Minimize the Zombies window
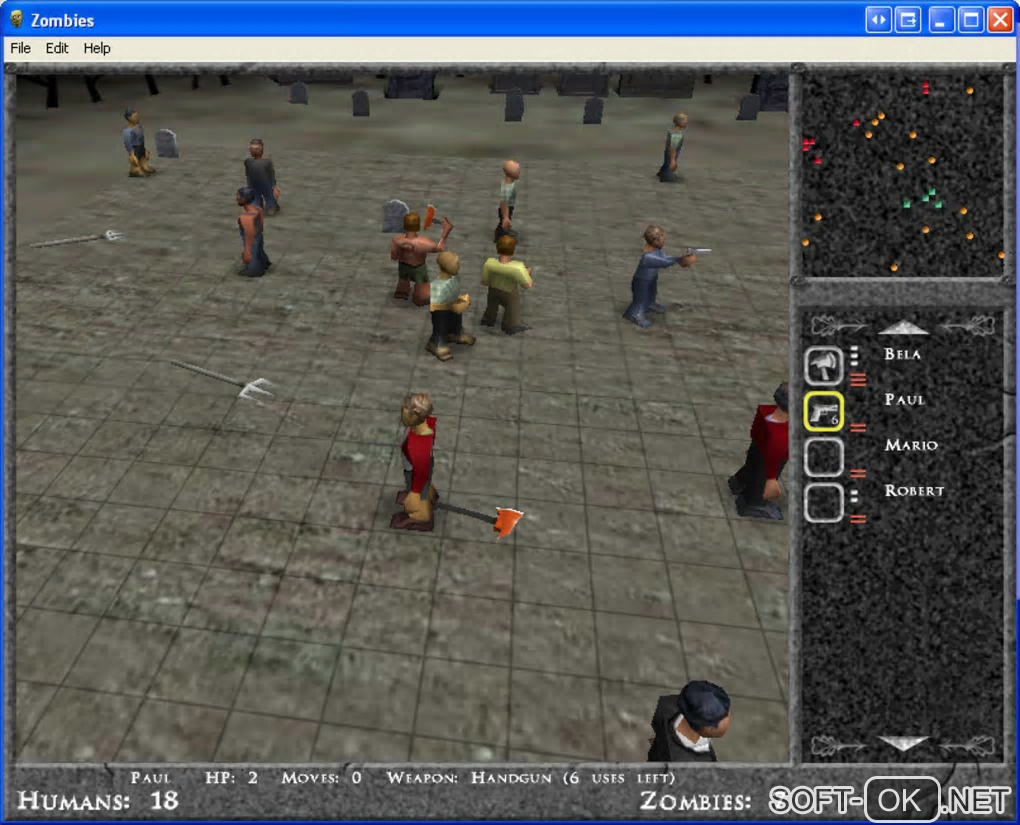This screenshot has width=1020, height=825. pyautogui.click(x=940, y=20)
